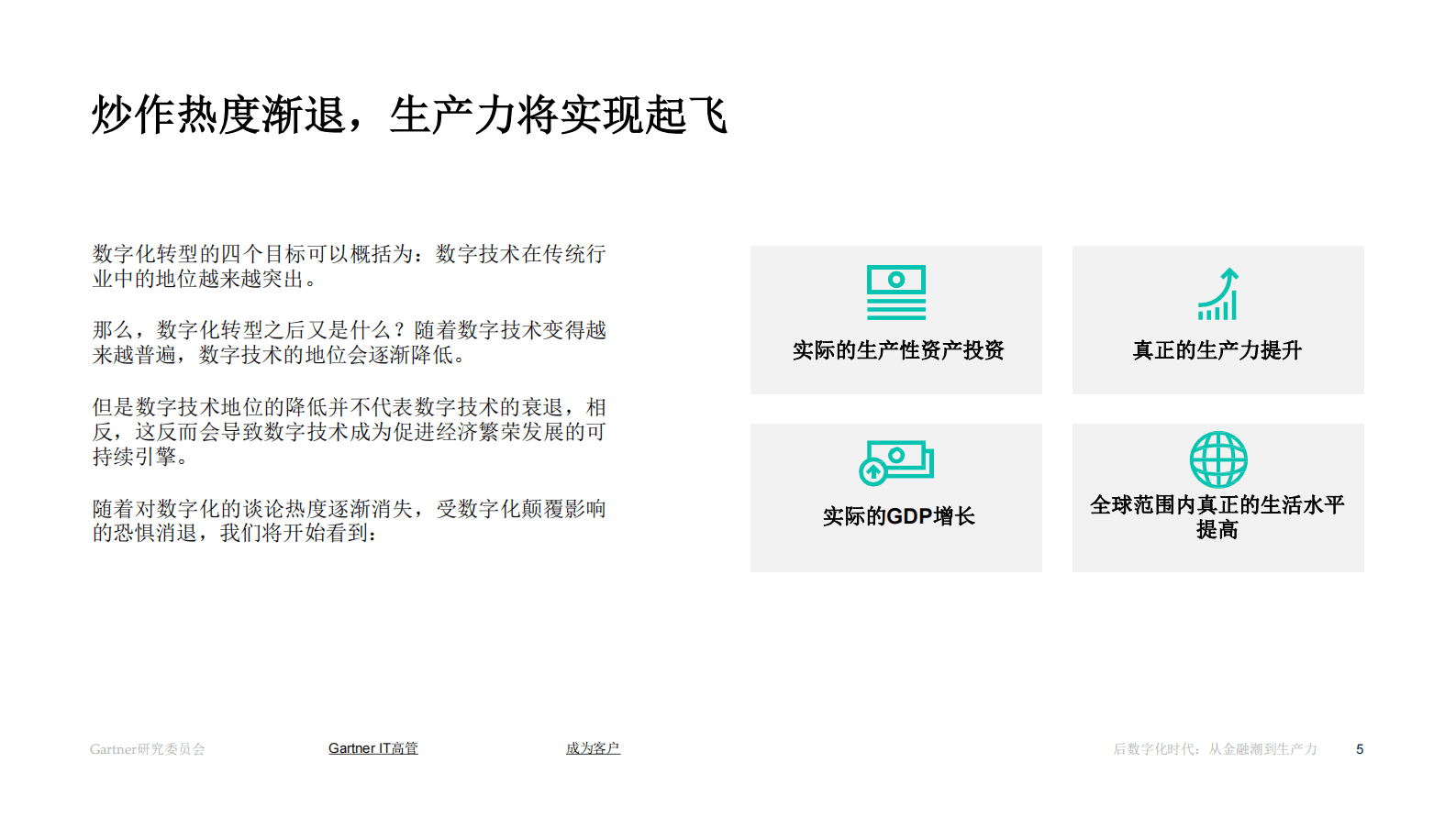
Task: Click the cash with up-arrow GDP icon
Action: pyautogui.click(x=896, y=462)
